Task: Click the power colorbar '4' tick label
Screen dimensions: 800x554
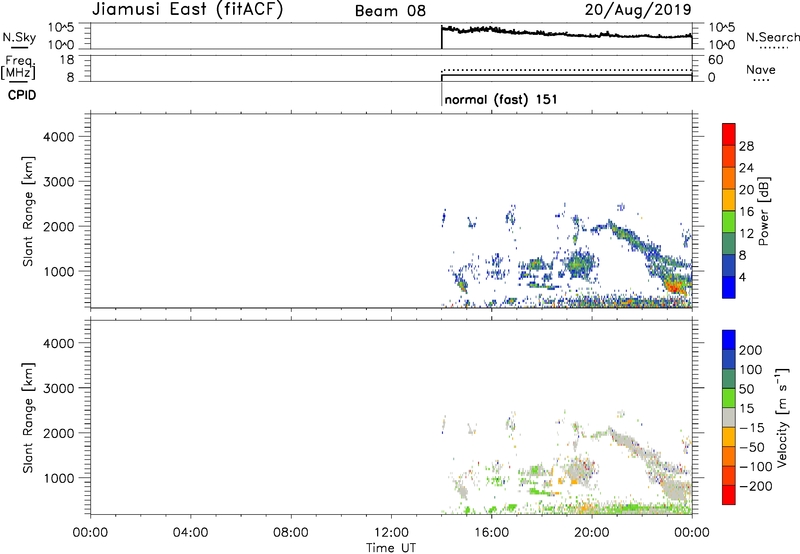Action: 743,277
